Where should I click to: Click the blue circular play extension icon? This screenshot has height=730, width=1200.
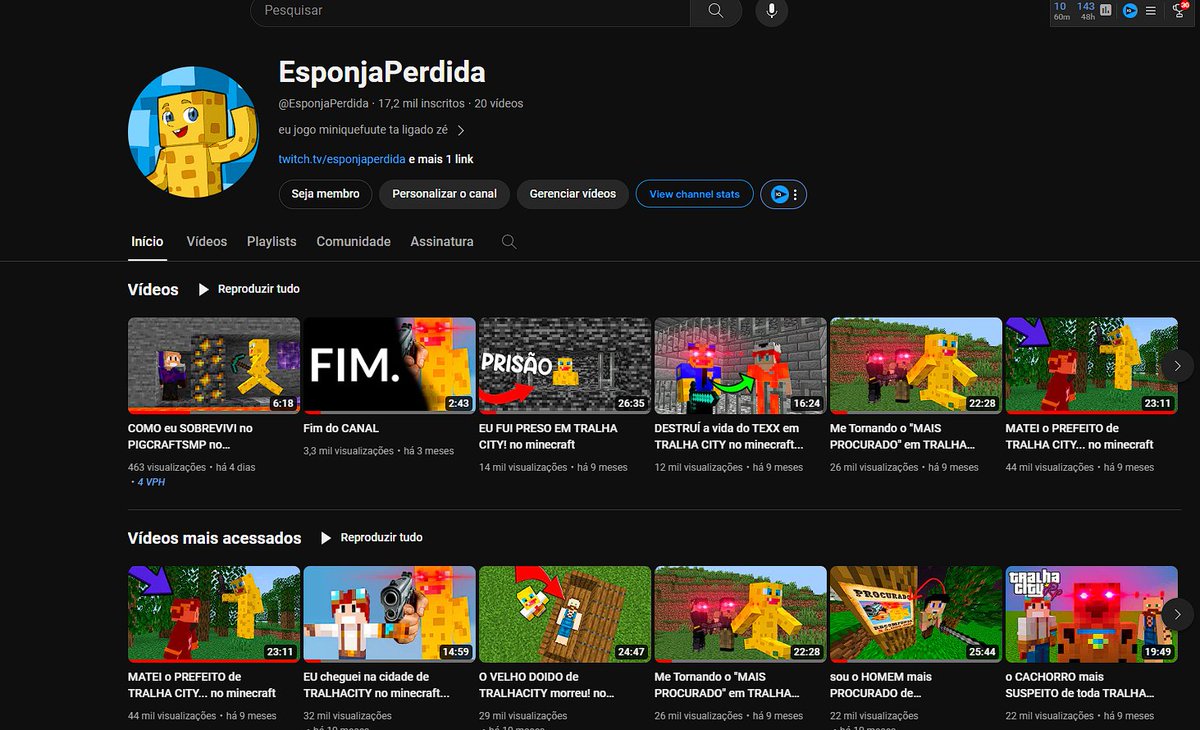[x=1129, y=10]
